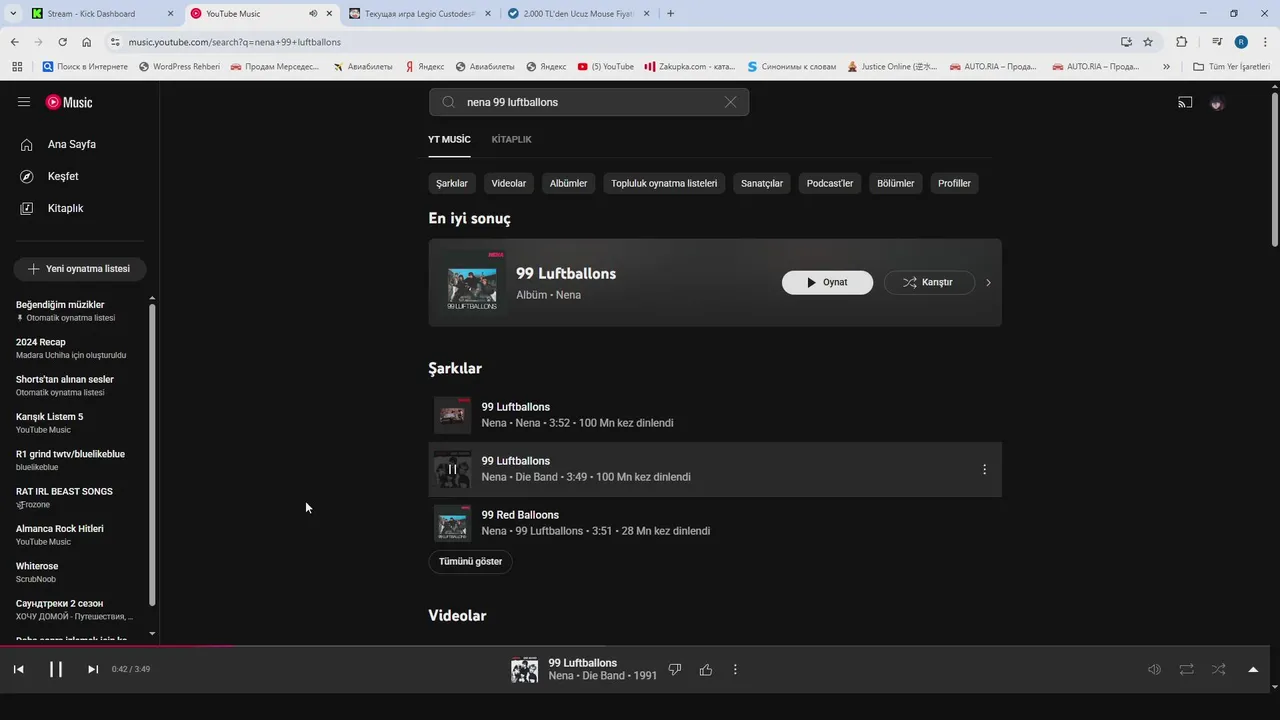Click now playing album thumbnail
The width and height of the screenshot is (1280, 720).
tap(524, 670)
